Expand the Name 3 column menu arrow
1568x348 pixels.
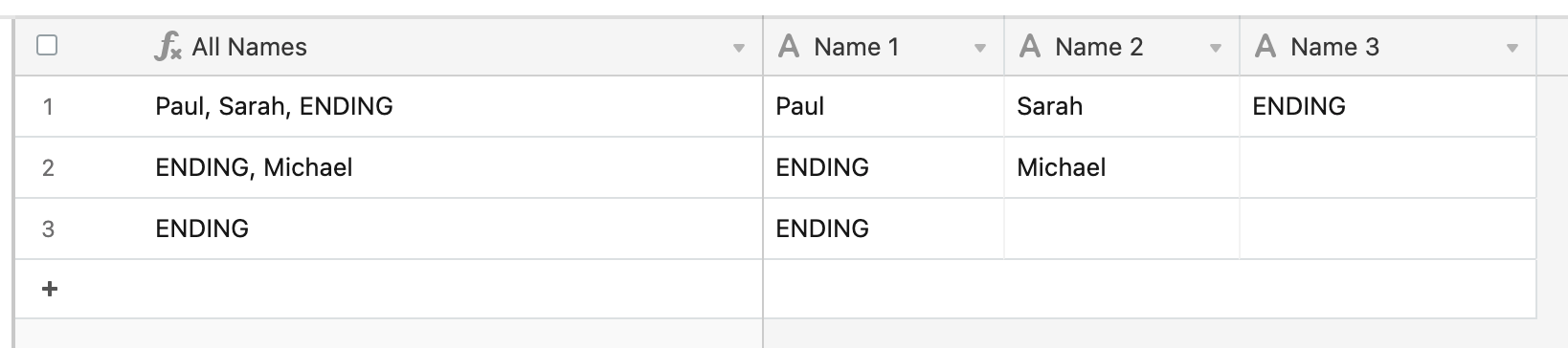(x=1512, y=48)
